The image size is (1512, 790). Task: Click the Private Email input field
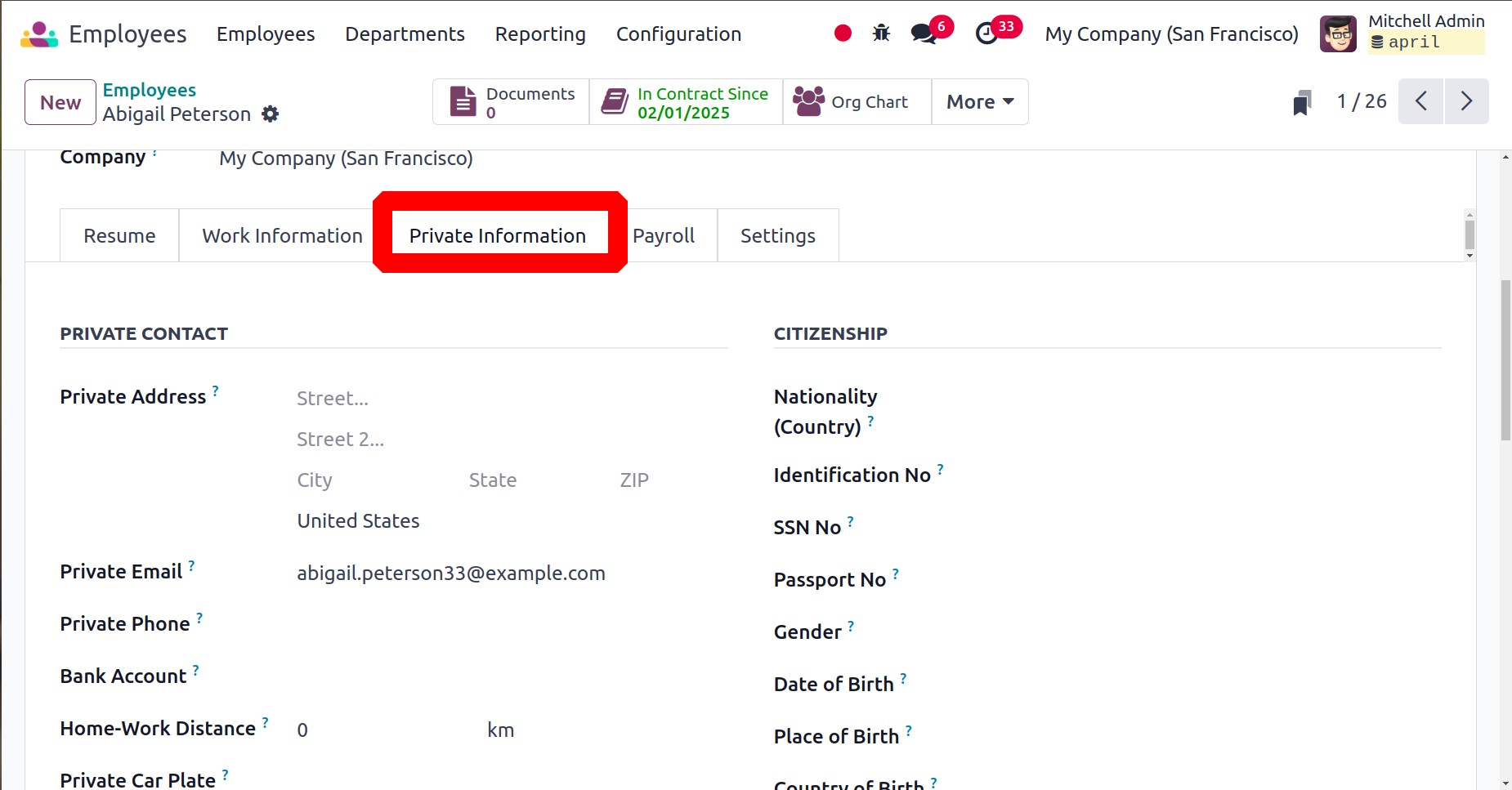click(x=490, y=574)
